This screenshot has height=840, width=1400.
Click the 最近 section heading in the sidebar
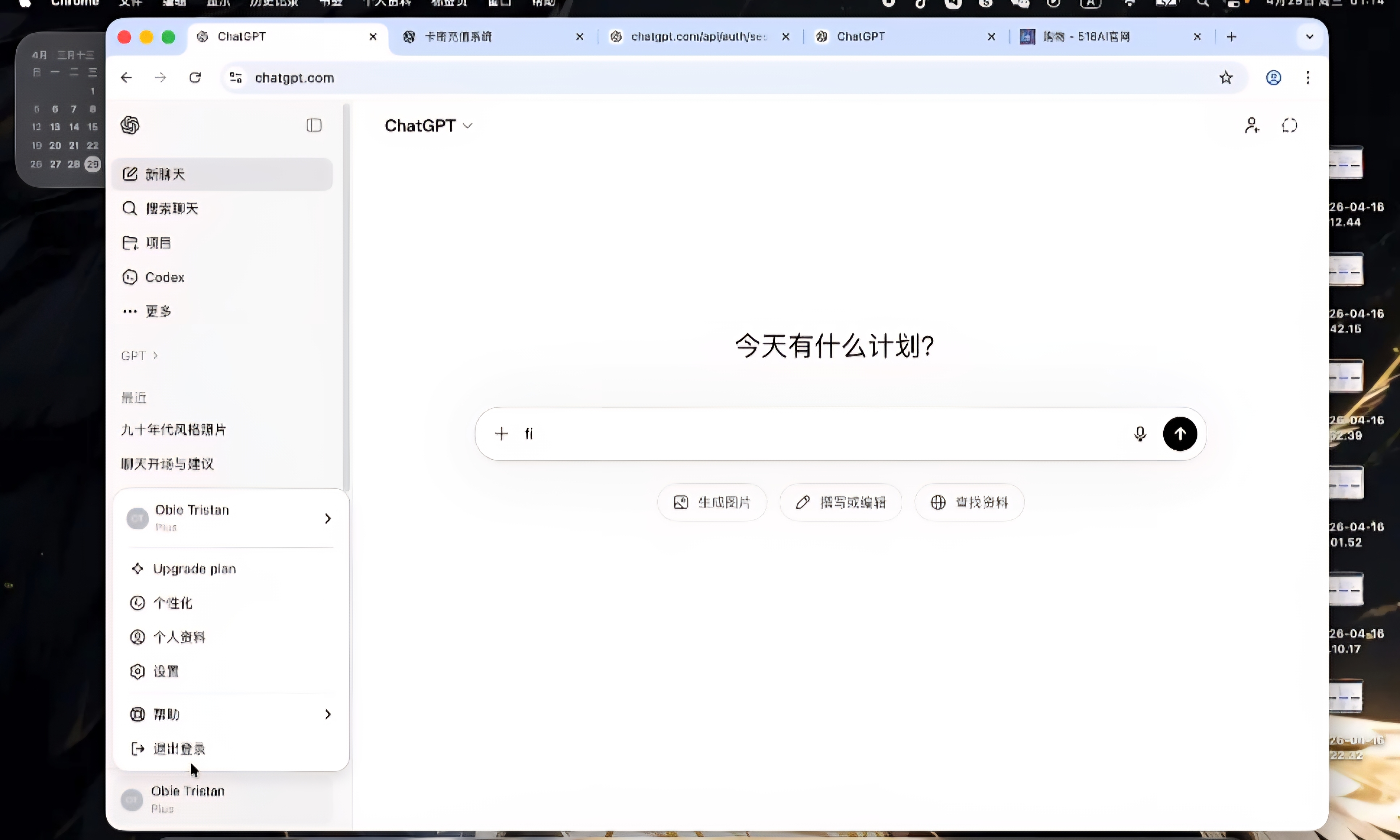coord(134,398)
